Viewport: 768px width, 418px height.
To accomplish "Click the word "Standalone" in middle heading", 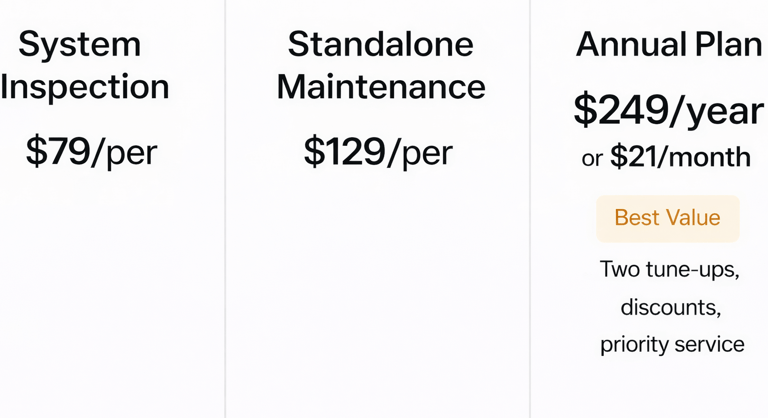I will [x=381, y=44].
